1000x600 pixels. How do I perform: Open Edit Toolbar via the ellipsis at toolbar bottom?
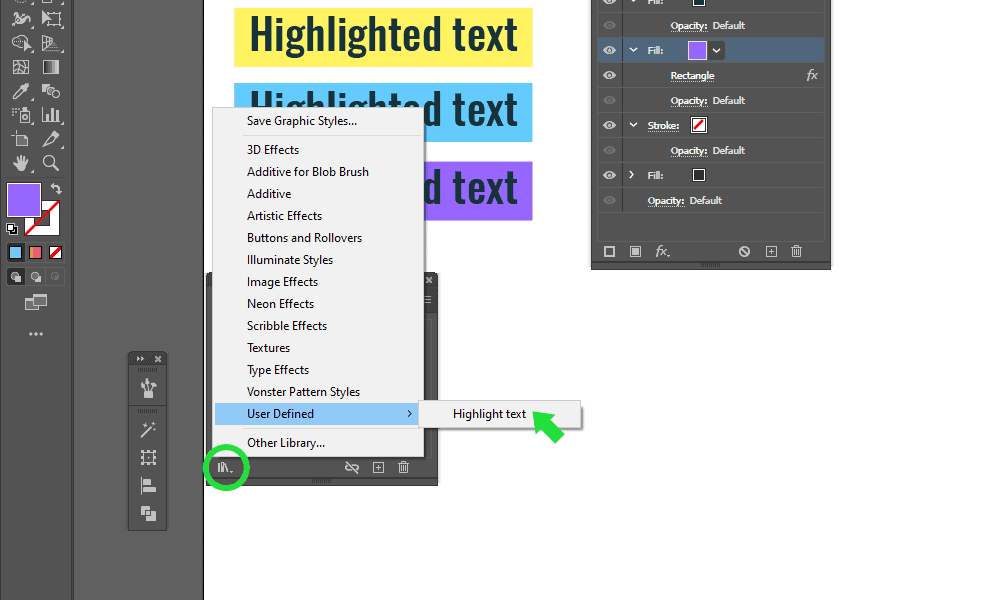(34, 332)
